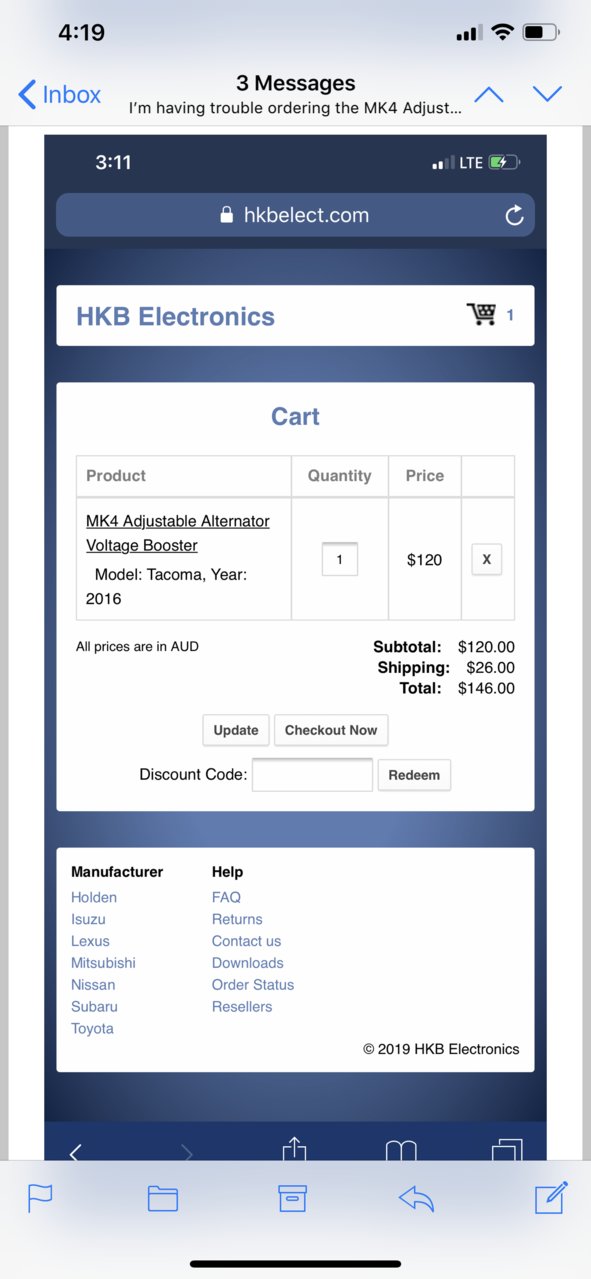Click the HKB Electronics site title
Viewport: 591px width, 1279px height.
[175, 316]
